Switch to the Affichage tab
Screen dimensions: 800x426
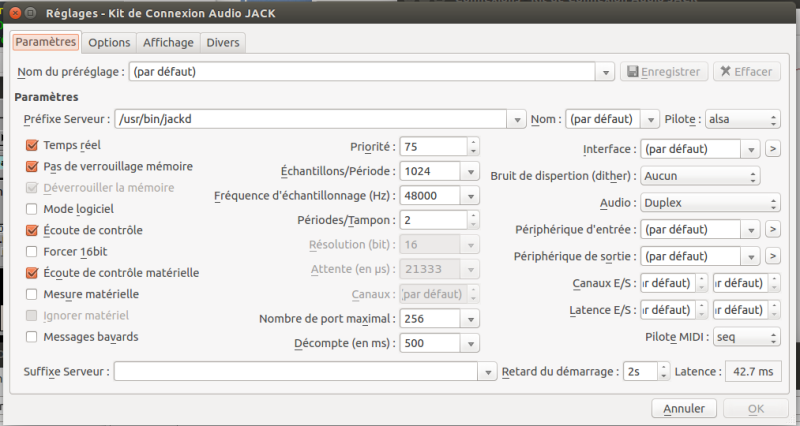pos(168,42)
